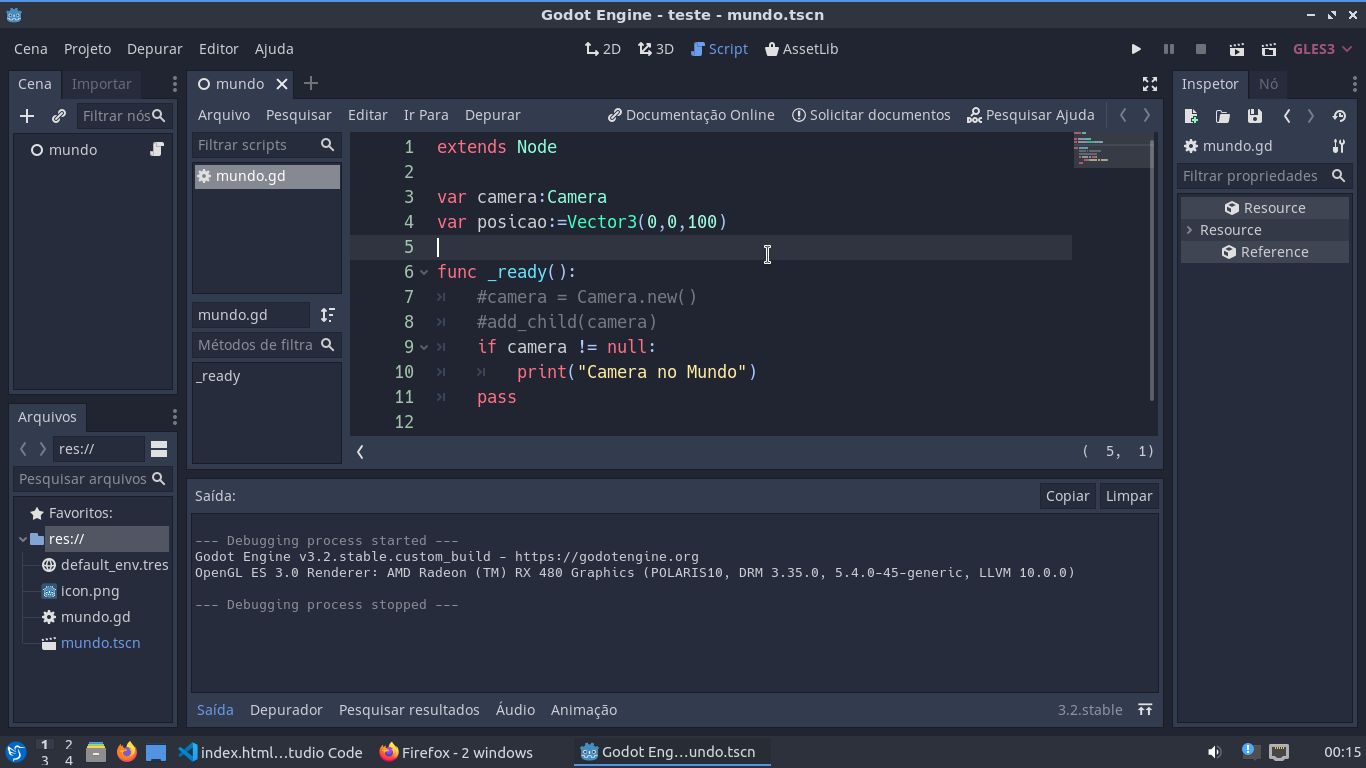Open the Cena menu
This screenshot has width=1366, height=768.
(30, 49)
